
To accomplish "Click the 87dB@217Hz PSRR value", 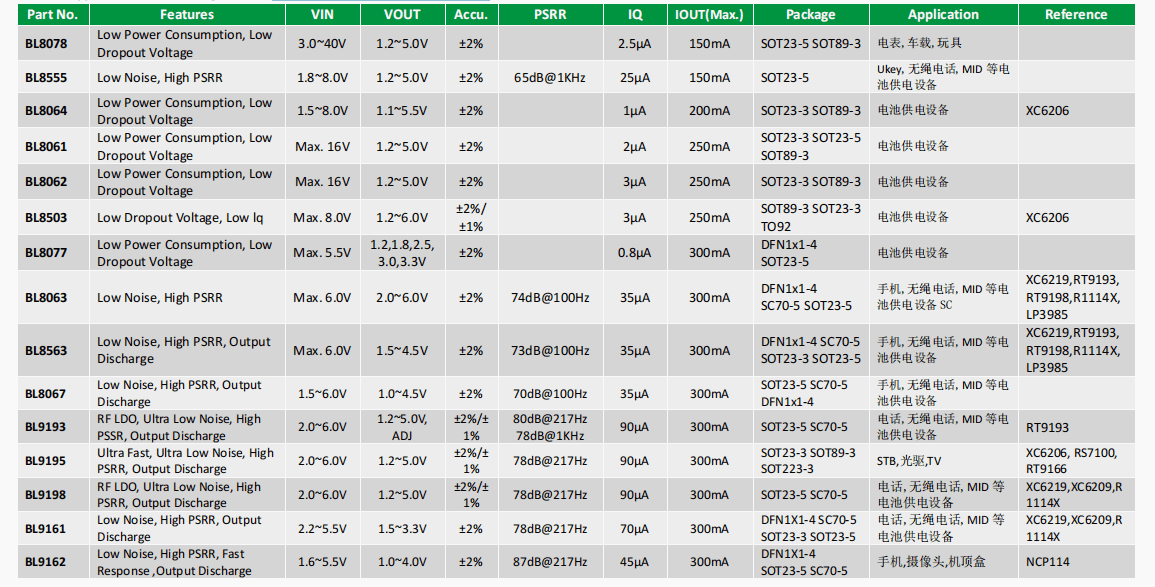I will pyautogui.click(x=550, y=562).
